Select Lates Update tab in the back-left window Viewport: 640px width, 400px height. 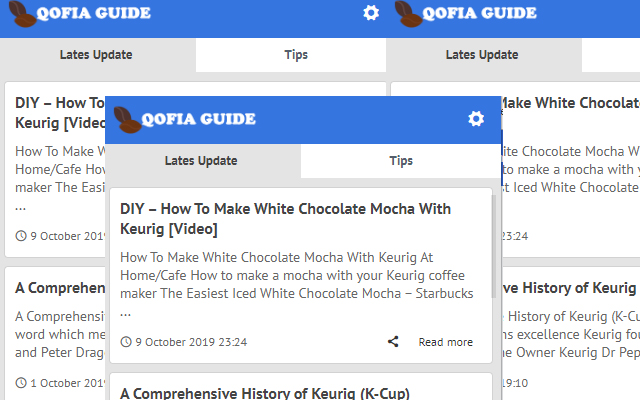pos(96,55)
